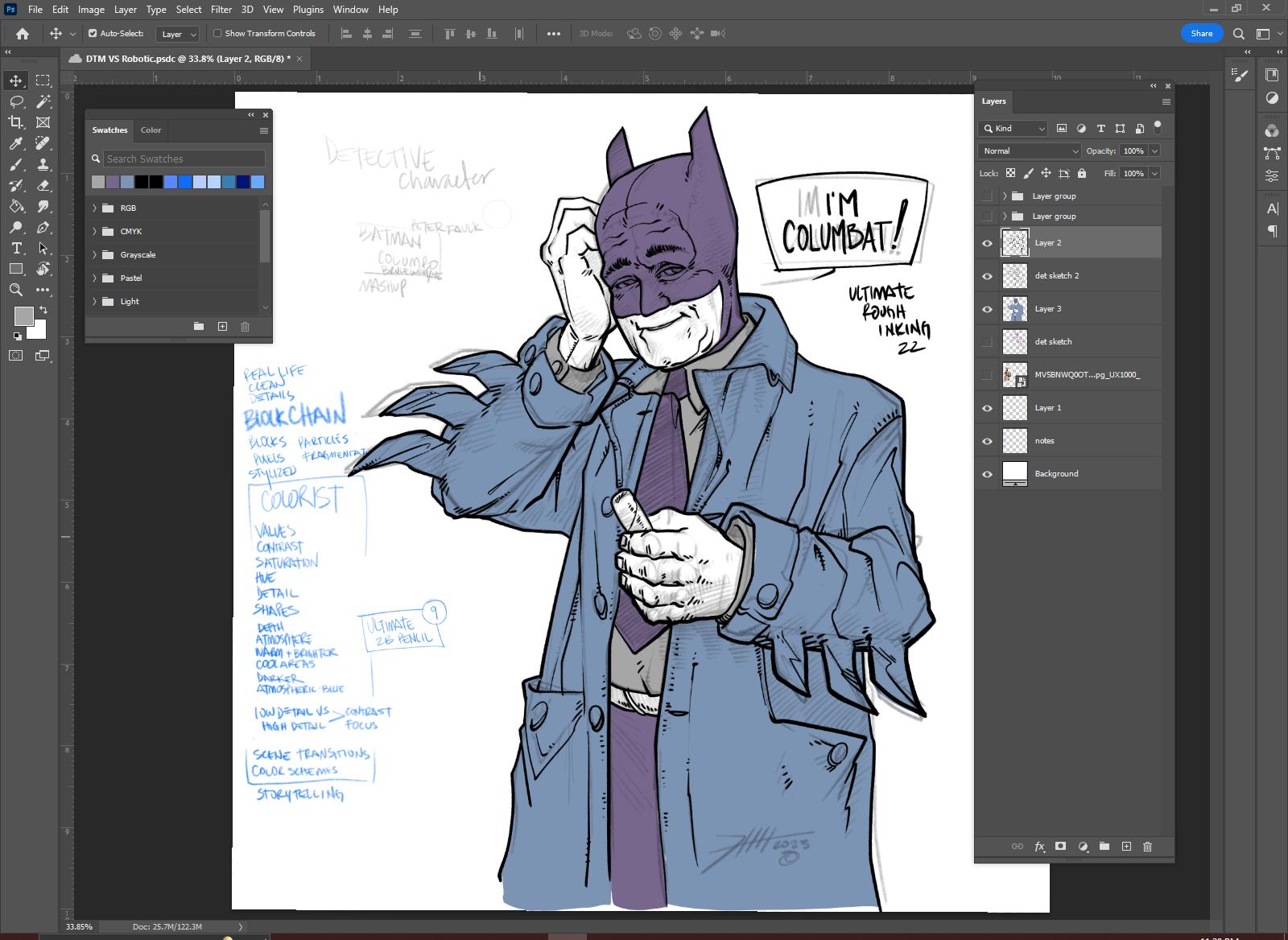Select the Magic Wand tool

point(43,101)
